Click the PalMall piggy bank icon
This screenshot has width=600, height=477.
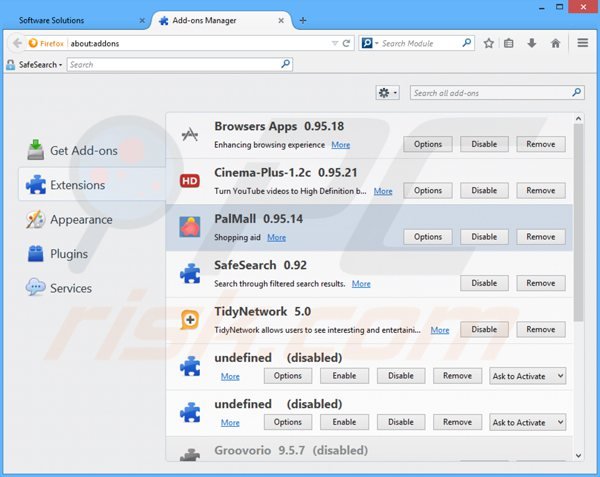pyautogui.click(x=190, y=227)
